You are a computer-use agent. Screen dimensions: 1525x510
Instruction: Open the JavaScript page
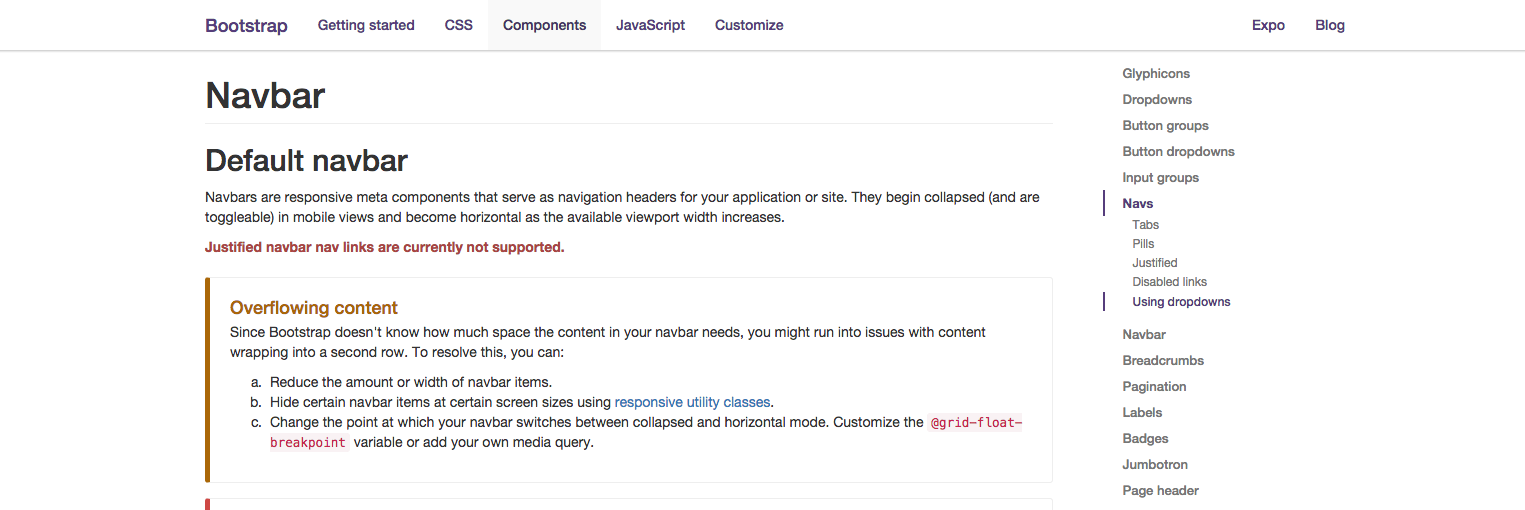pyautogui.click(x=650, y=25)
